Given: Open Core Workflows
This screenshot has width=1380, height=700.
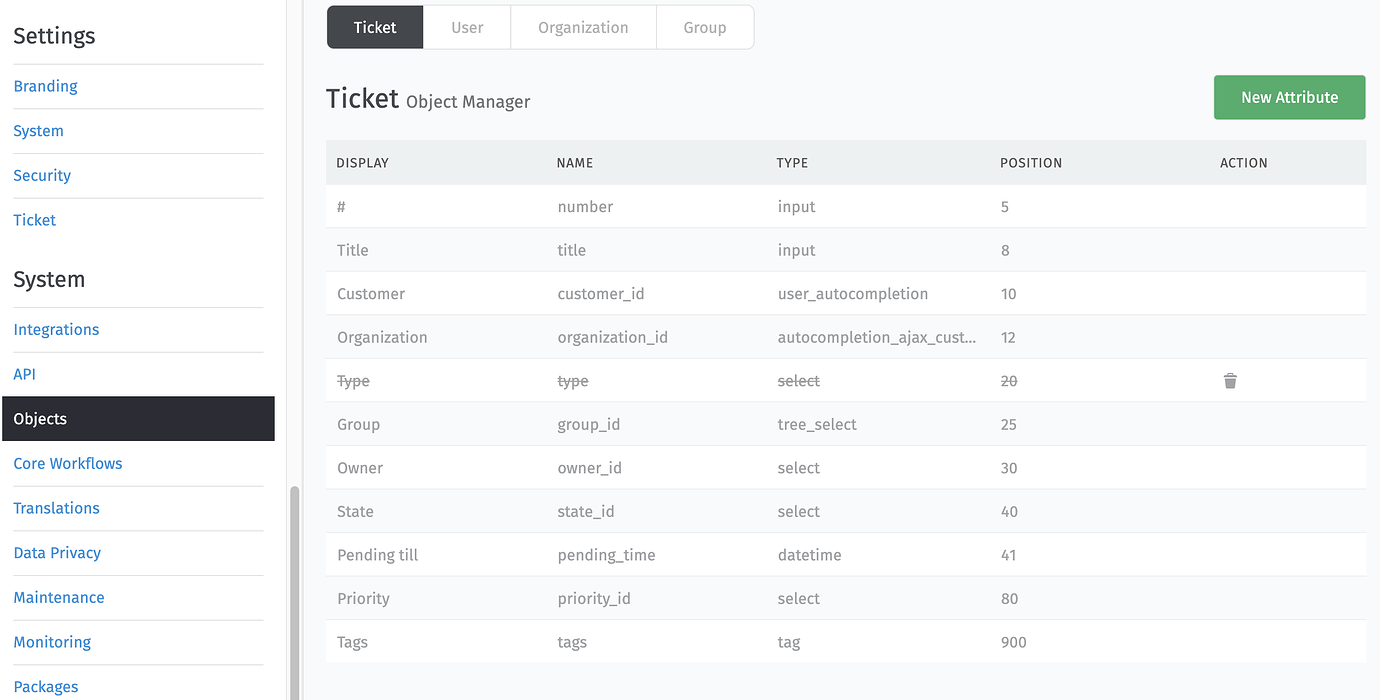Looking at the screenshot, I should tap(67, 463).
